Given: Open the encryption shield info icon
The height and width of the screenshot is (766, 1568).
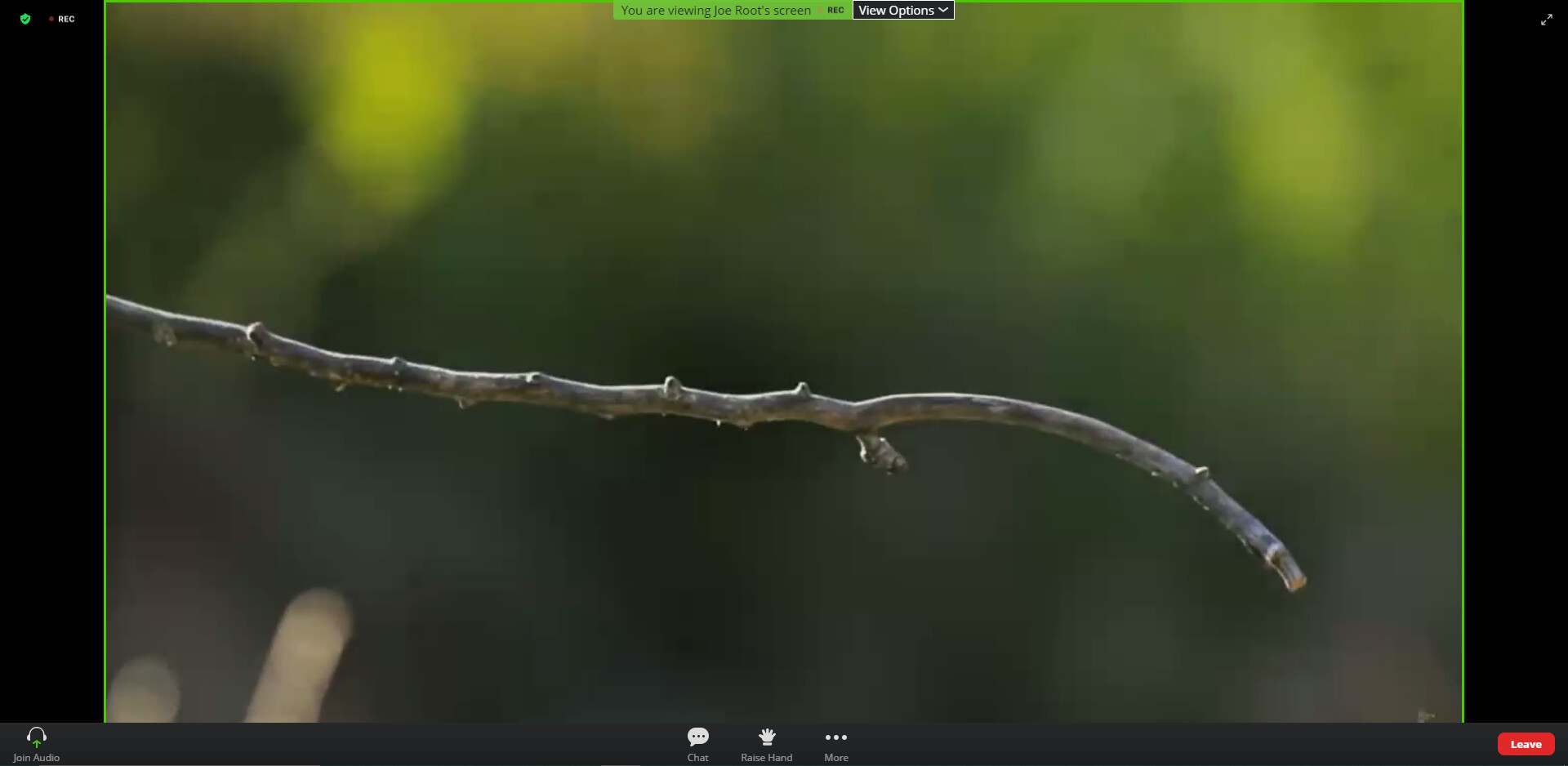Looking at the screenshot, I should 25,19.
